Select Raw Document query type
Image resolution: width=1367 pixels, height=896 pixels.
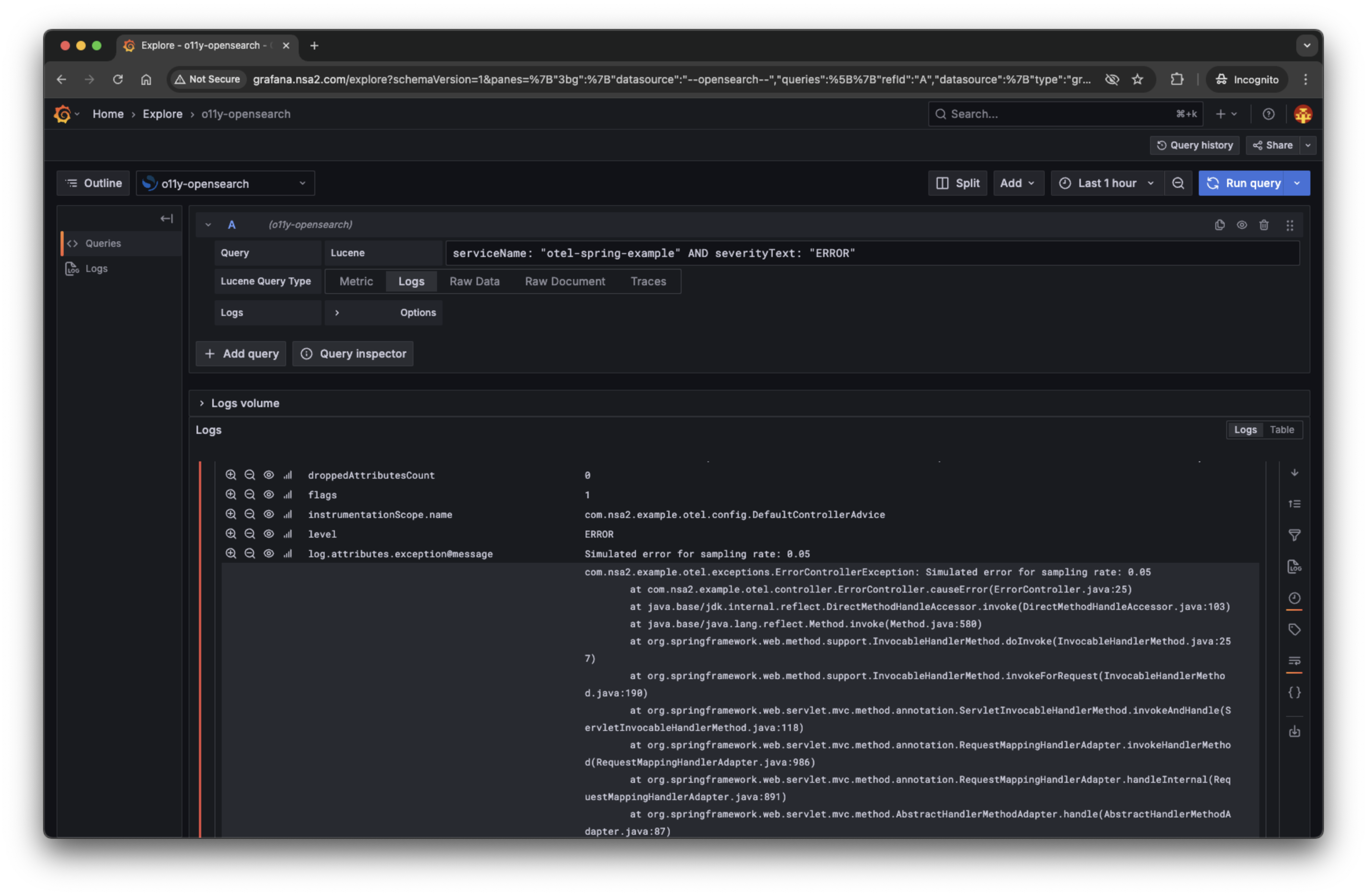565,281
